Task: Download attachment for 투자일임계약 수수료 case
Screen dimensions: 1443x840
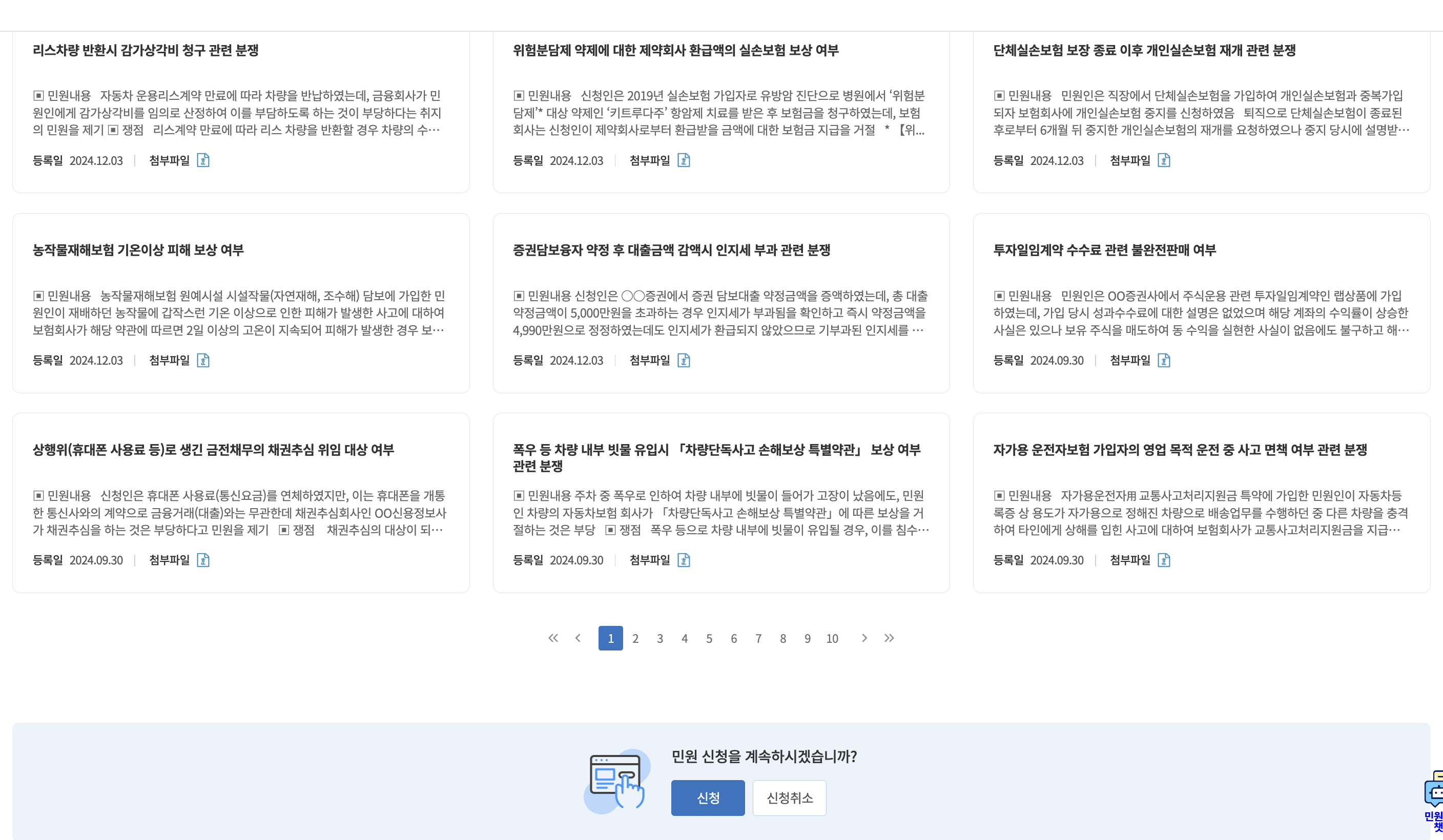Action: click(x=1164, y=360)
